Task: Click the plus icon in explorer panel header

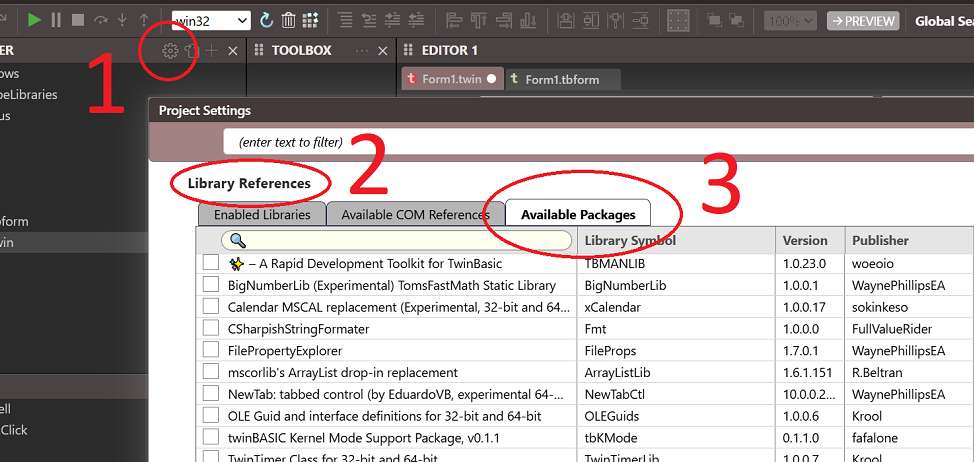Action: tap(212, 51)
